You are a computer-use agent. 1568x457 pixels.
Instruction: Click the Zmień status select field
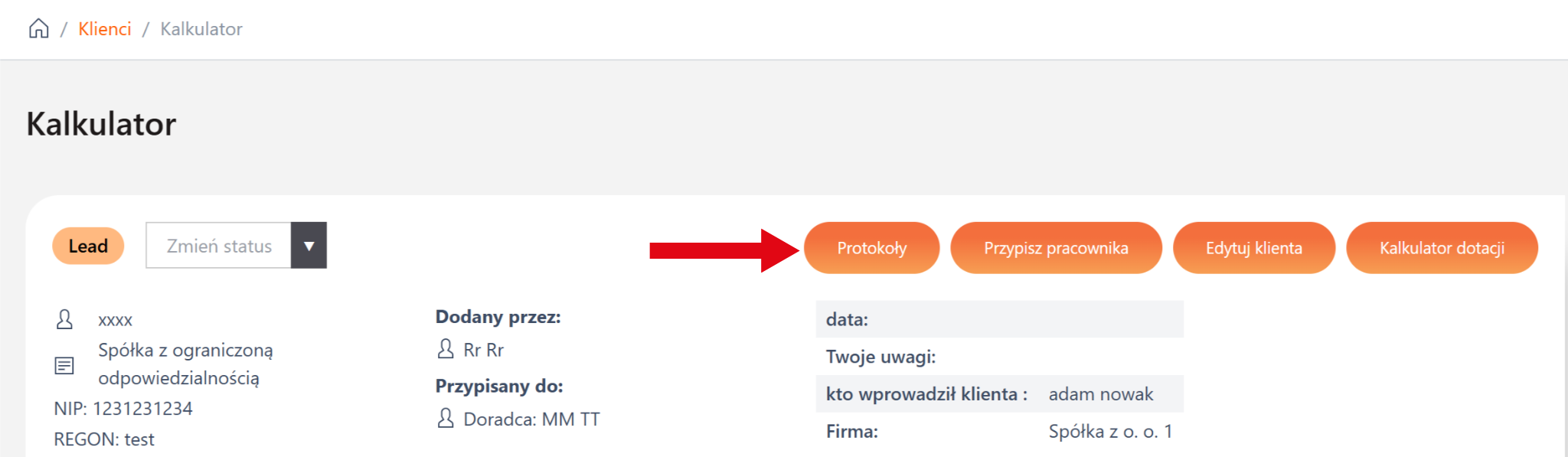(x=219, y=246)
